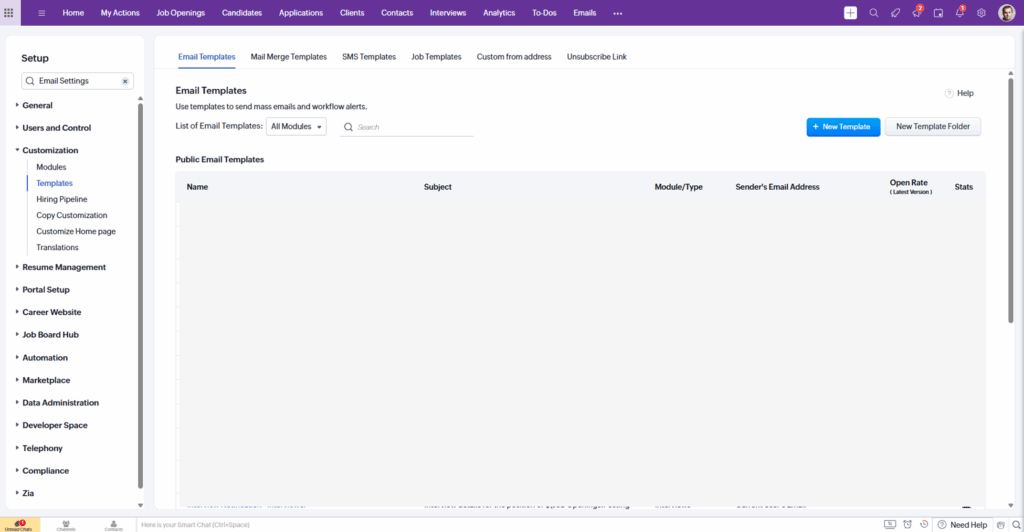
Task: Open the All Modules dropdown
Action: 296,127
